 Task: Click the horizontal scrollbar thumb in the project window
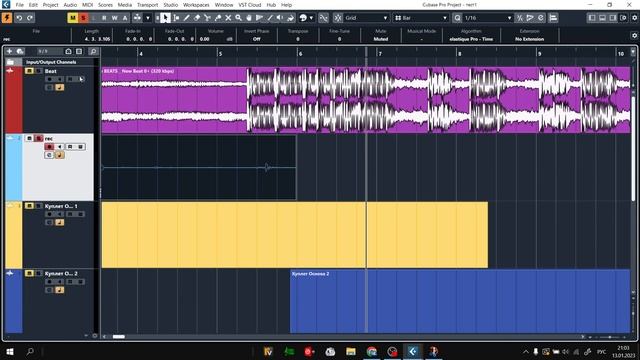pyautogui.click(x=119, y=337)
